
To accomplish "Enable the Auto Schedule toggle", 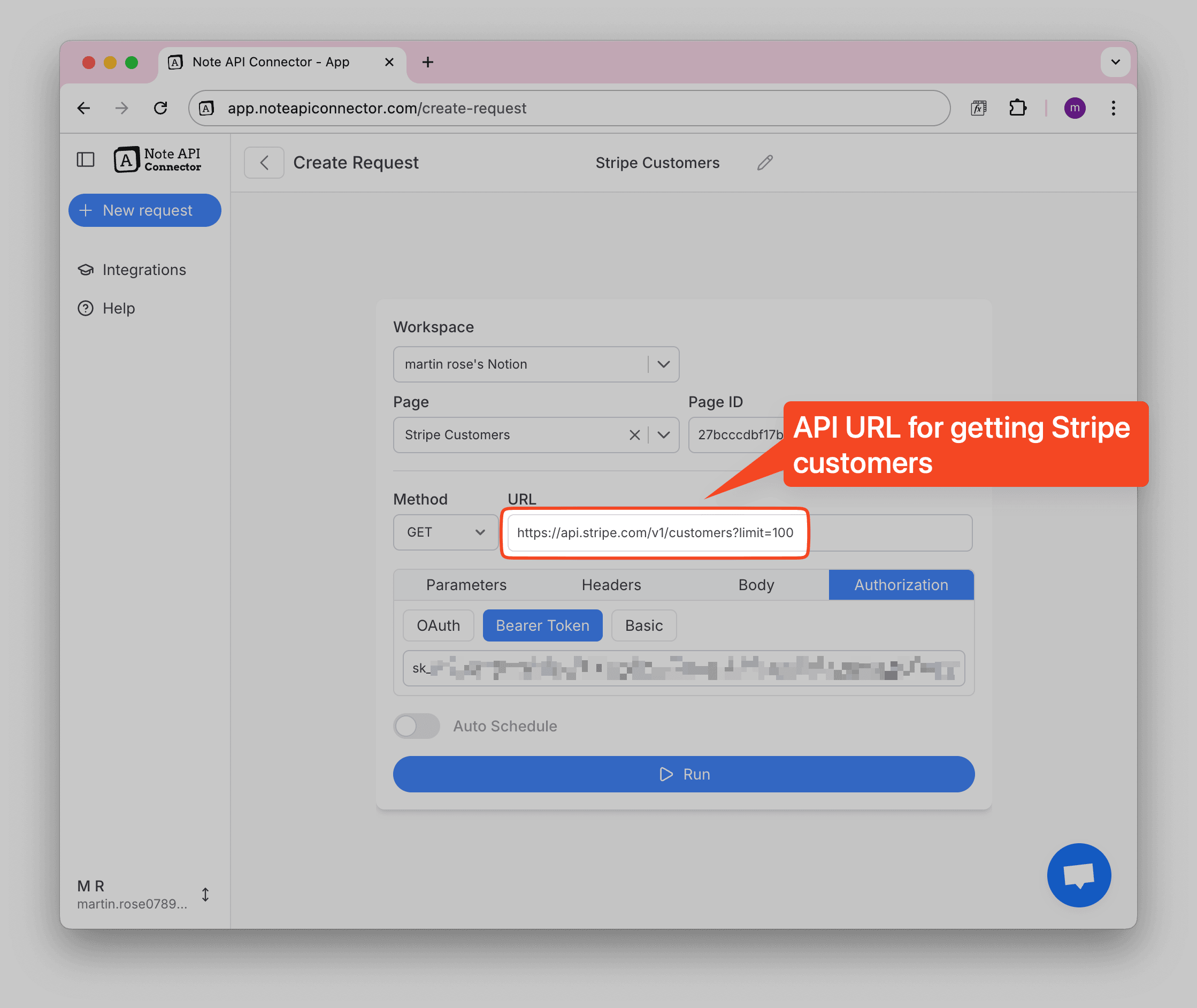I will (x=416, y=726).
